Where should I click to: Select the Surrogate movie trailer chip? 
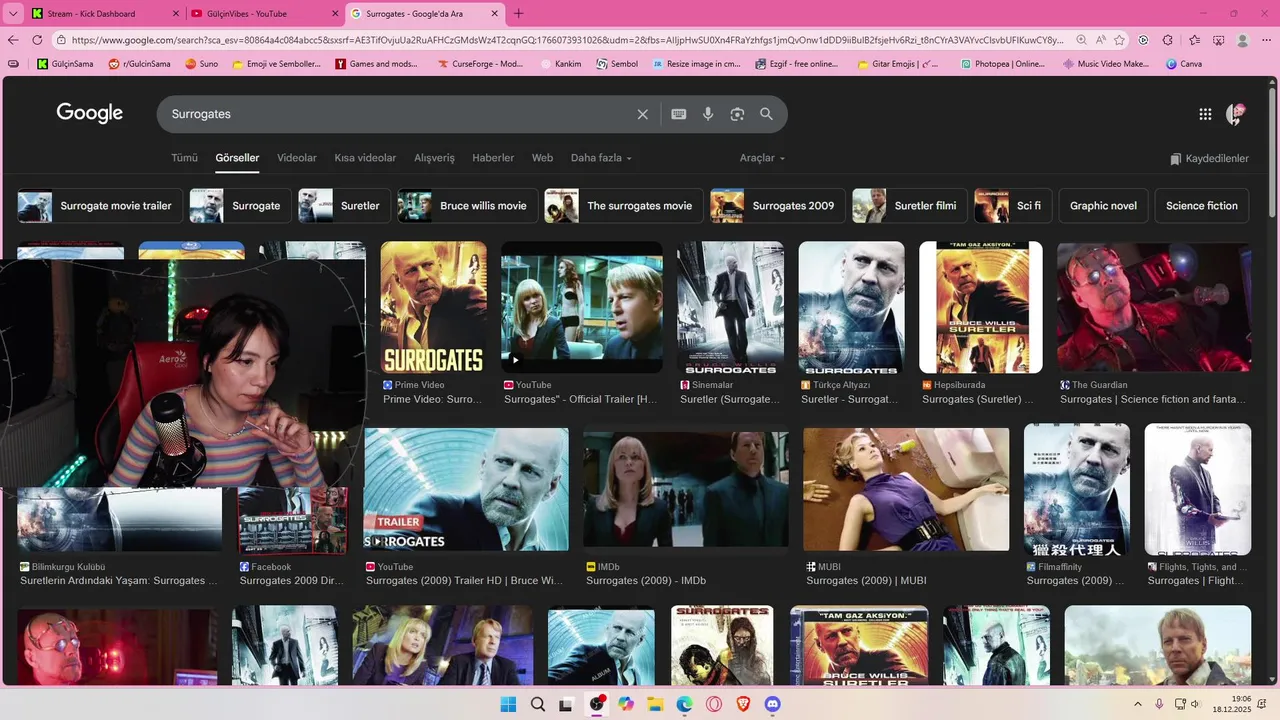click(x=100, y=206)
